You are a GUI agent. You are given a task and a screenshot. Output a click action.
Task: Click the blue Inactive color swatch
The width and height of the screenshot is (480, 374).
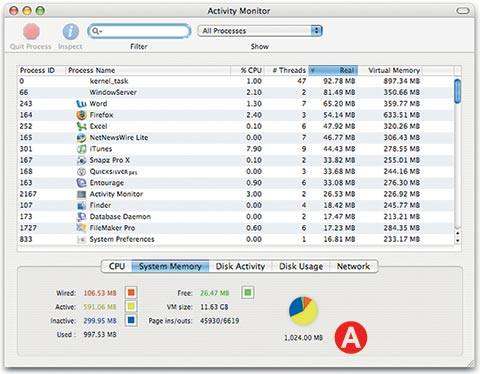tap(131, 320)
